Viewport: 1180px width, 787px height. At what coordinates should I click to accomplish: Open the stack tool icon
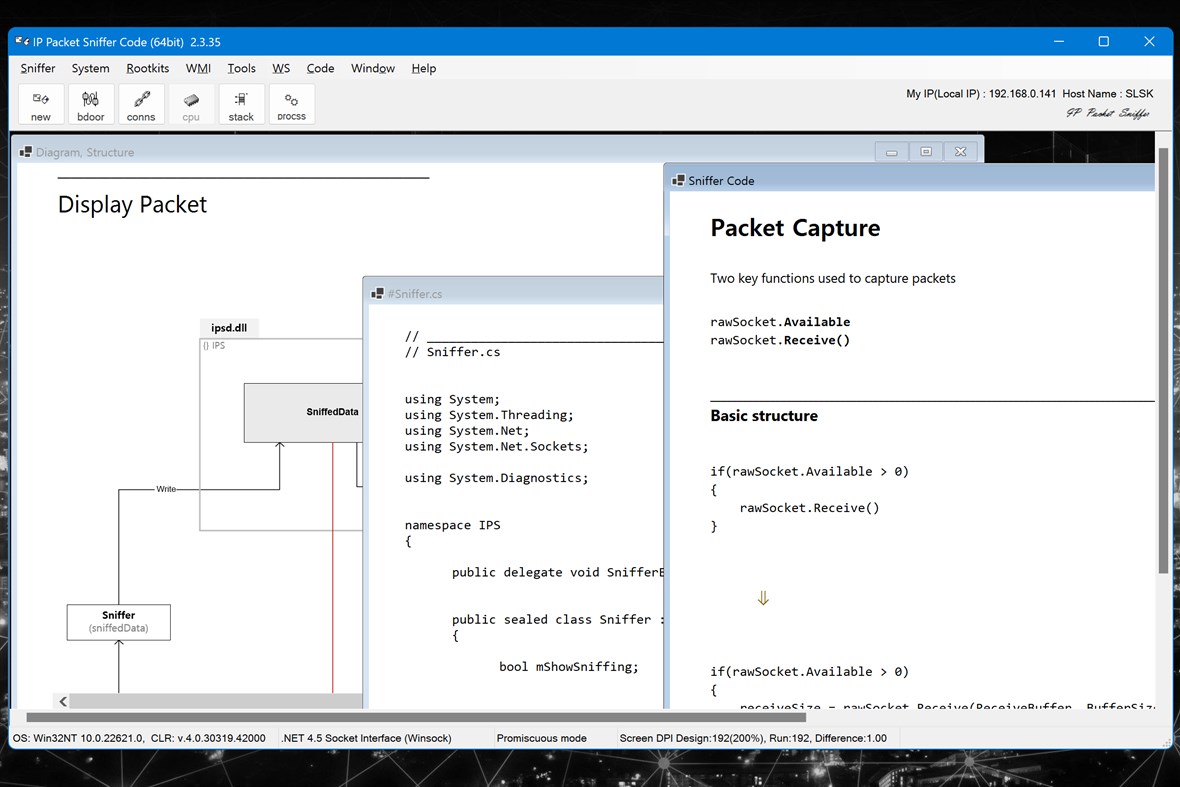(241, 103)
